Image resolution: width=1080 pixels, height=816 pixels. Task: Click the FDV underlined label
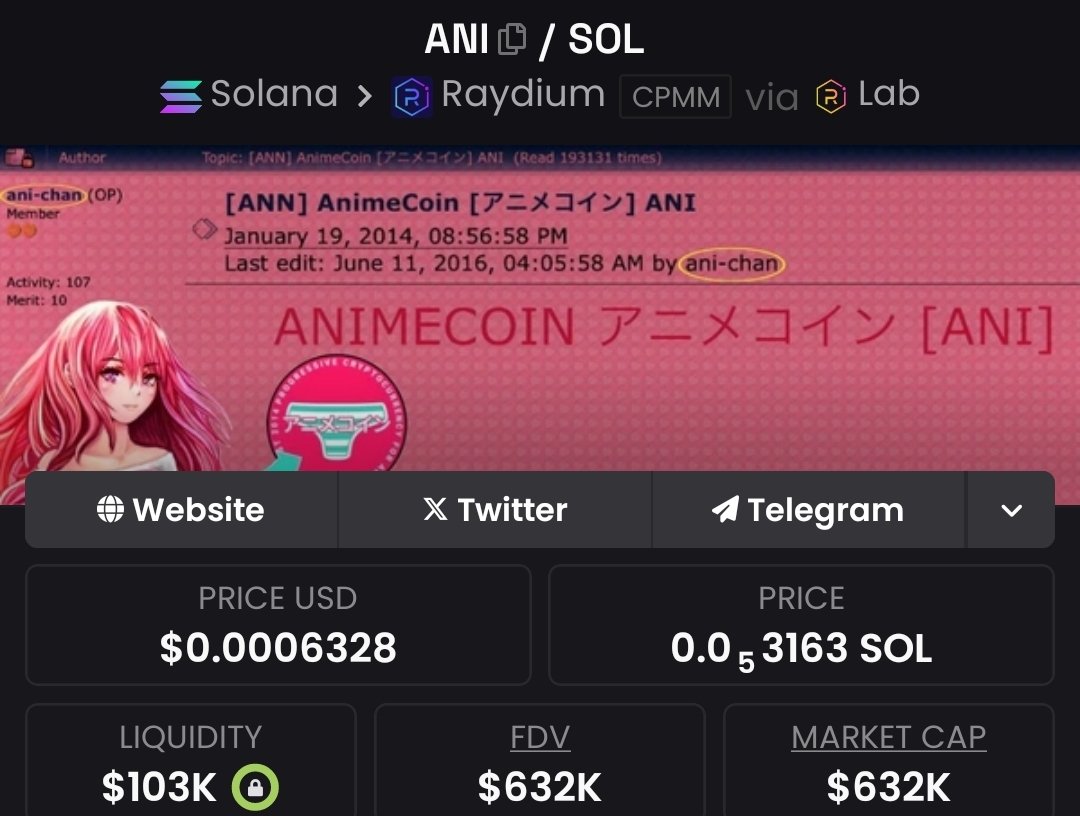(540, 737)
